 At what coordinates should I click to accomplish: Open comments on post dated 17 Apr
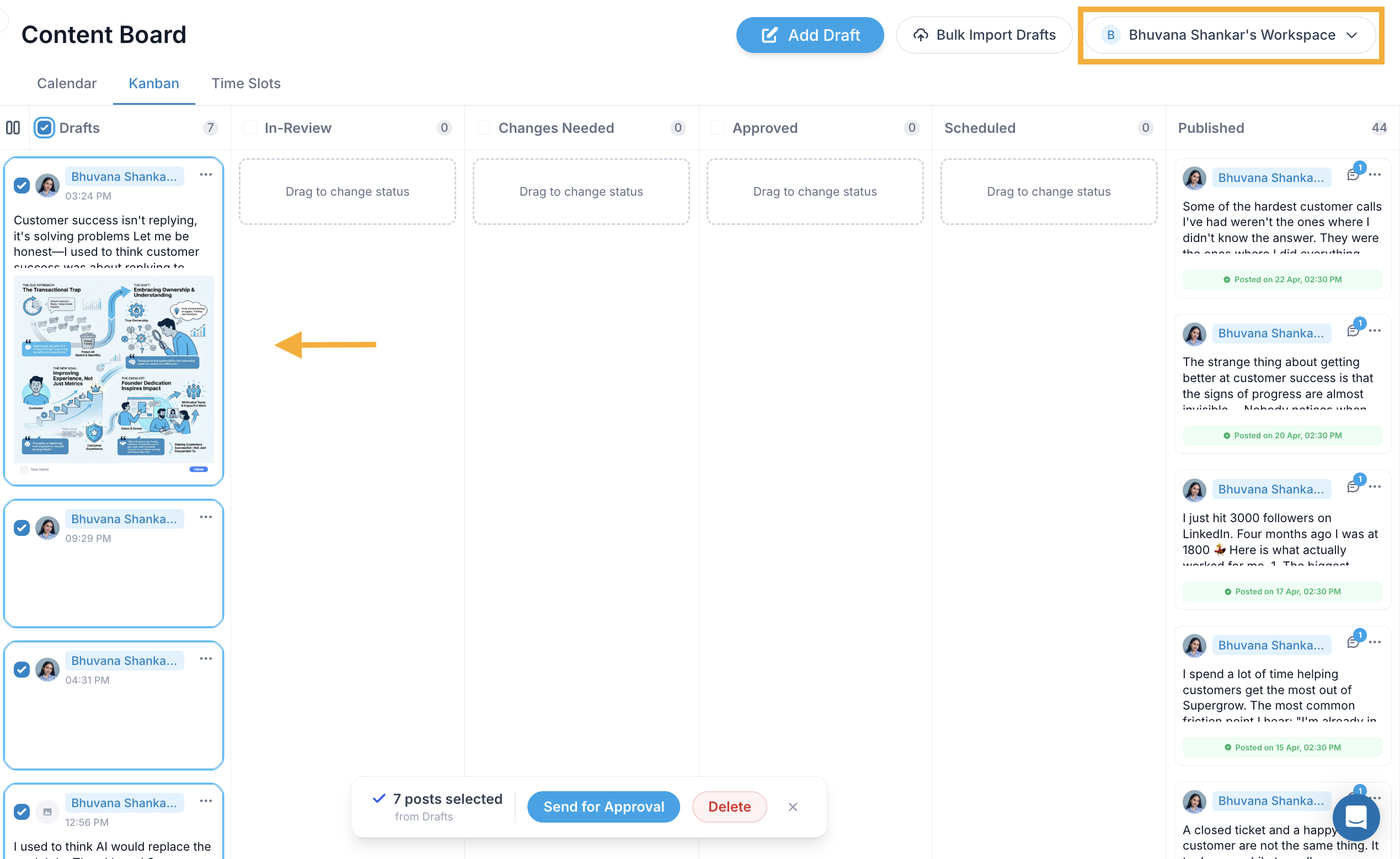1354,486
